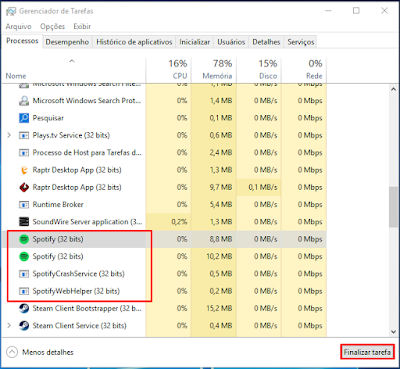Select the Runtime Broker process name
This screenshot has height=369, width=400.
click(x=58, y=205)
